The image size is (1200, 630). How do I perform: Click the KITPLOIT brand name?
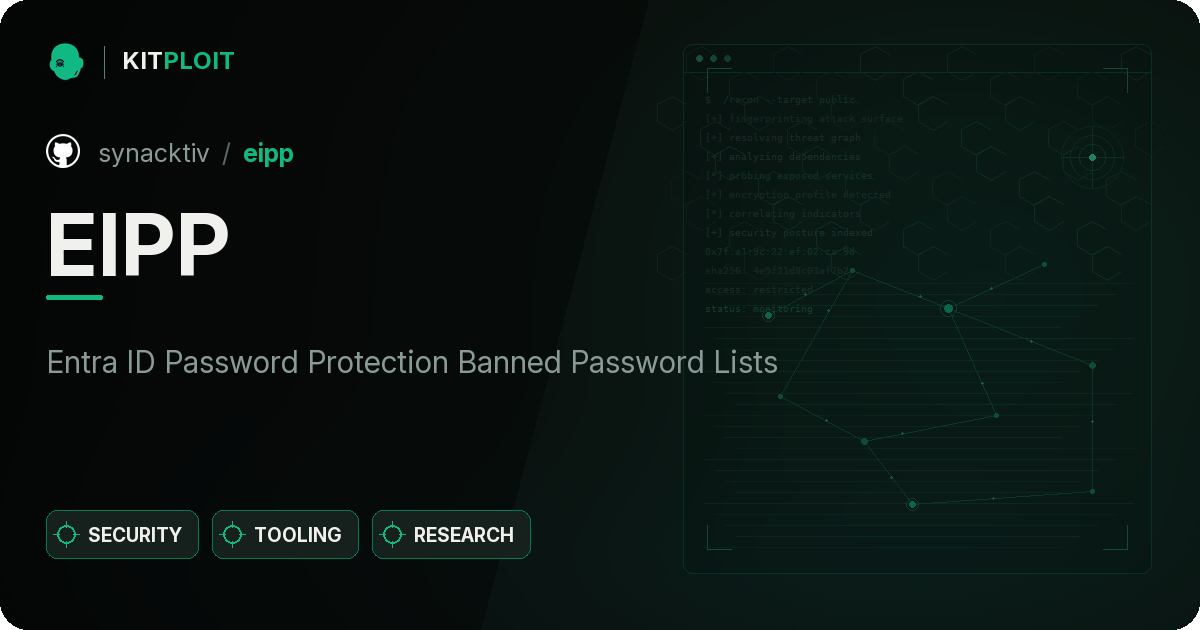point(178,61)
